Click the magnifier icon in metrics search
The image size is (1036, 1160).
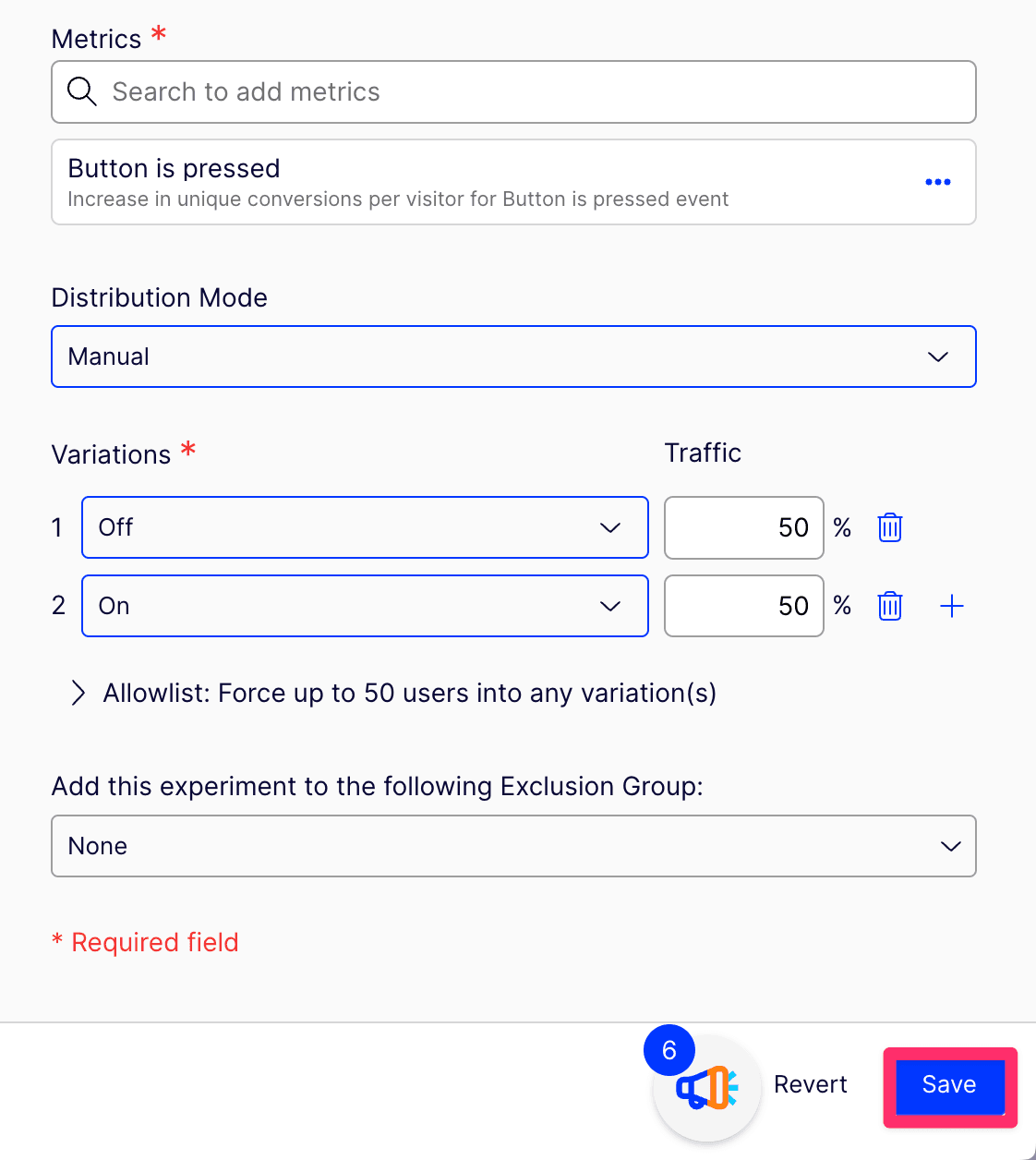point(82,91)
